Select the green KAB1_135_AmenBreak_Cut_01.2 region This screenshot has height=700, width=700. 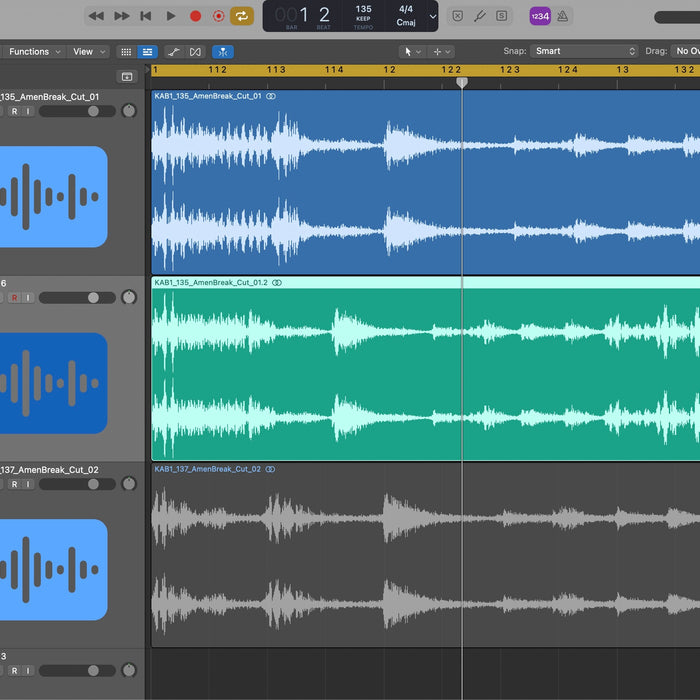point(425,369)
